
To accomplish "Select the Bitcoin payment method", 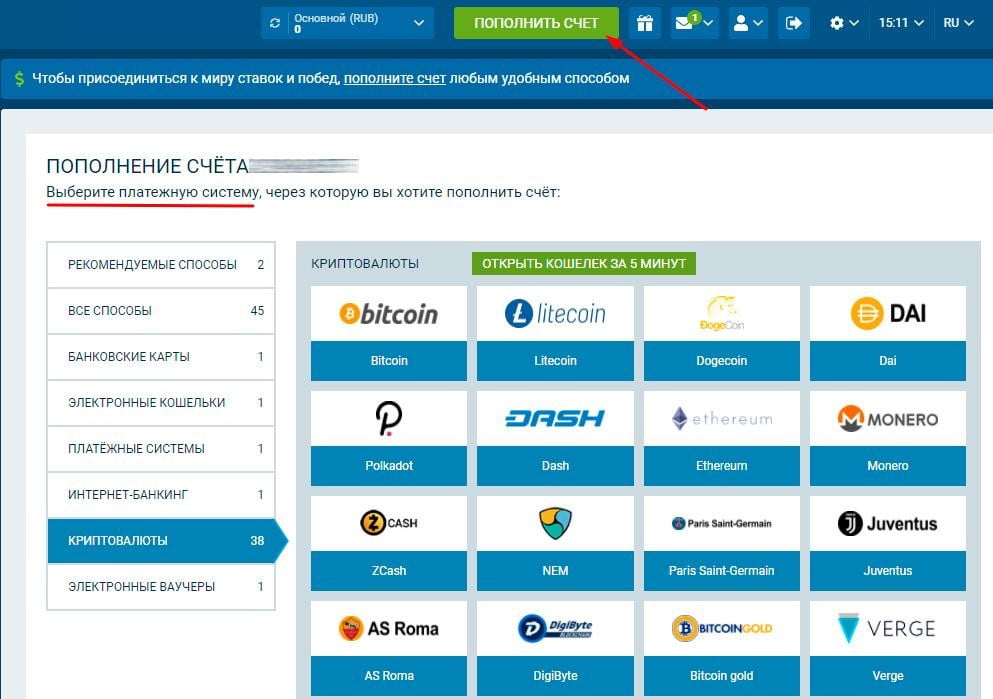I will click(388, 332).
